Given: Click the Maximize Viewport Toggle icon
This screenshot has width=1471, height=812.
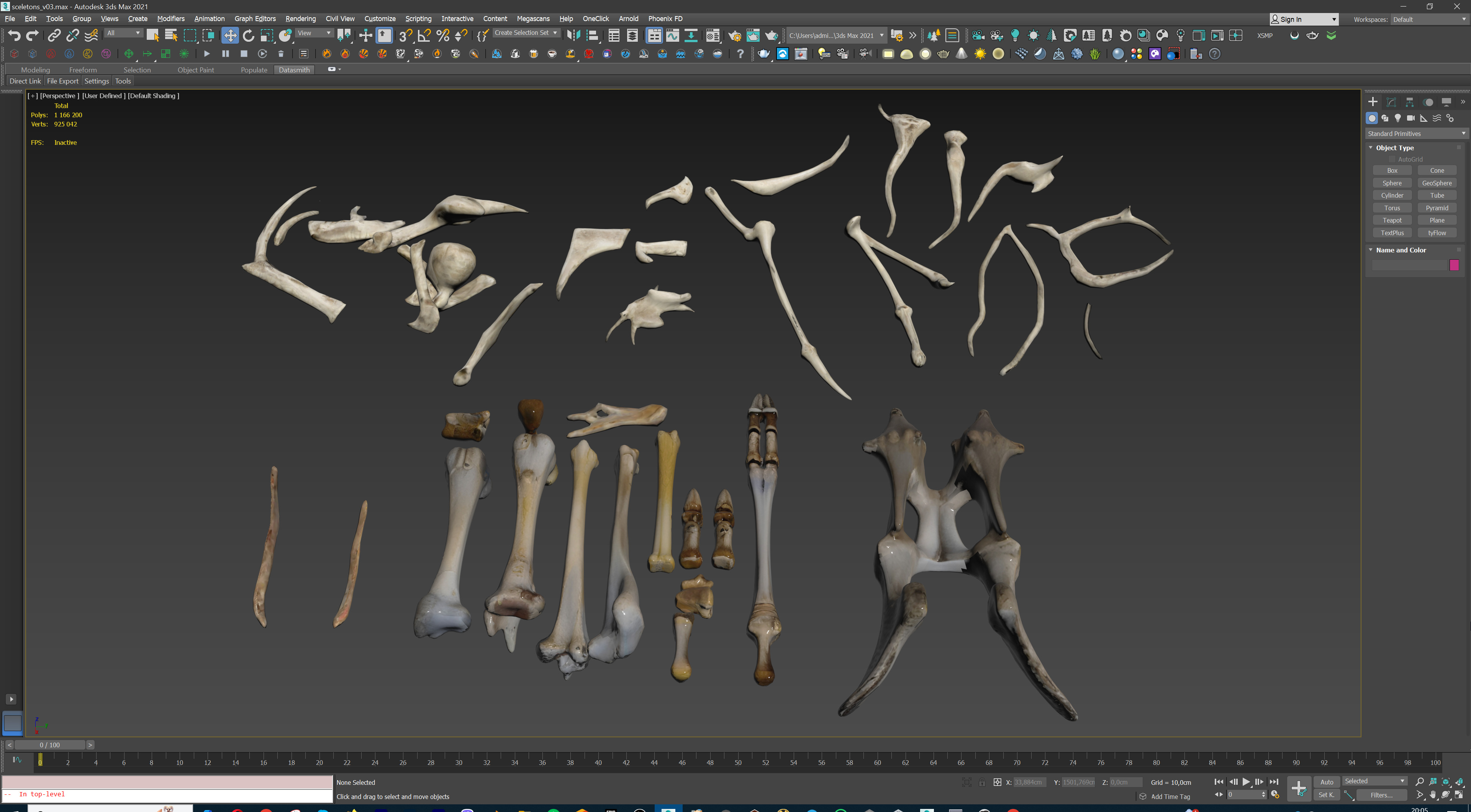Looking at the screenshot, I should [1459, 795].
